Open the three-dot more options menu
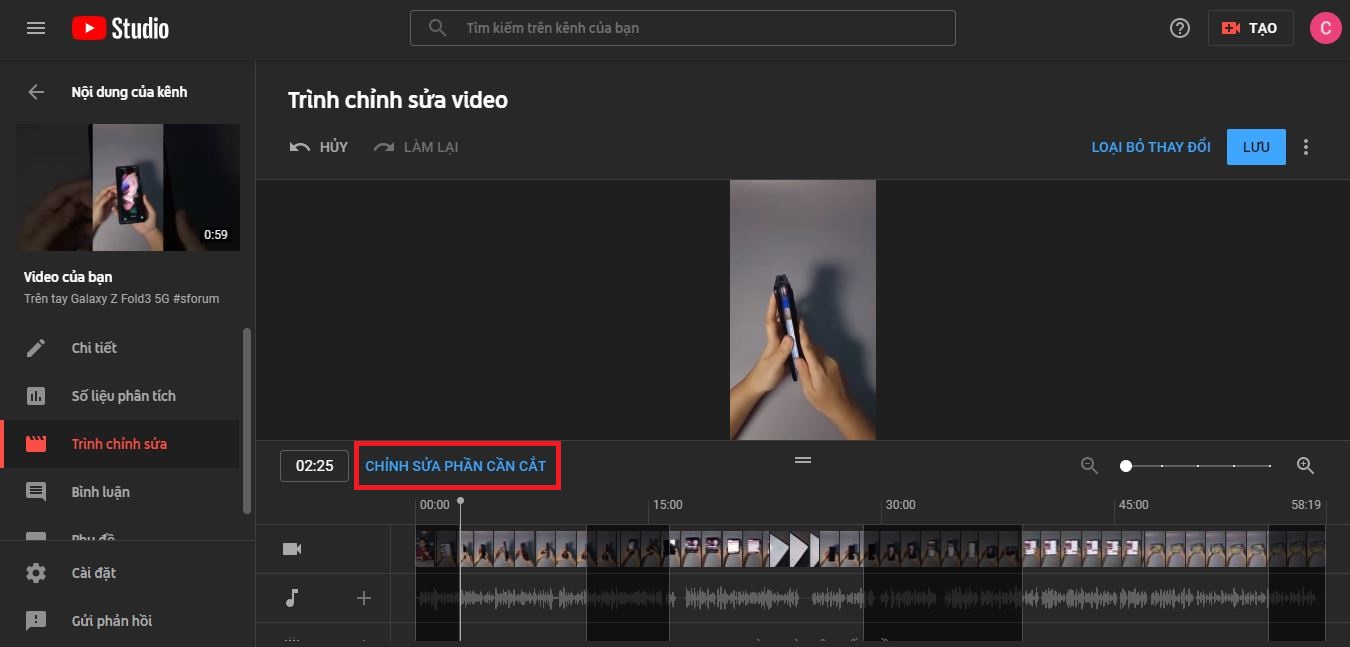 [x=1306, y=147]
